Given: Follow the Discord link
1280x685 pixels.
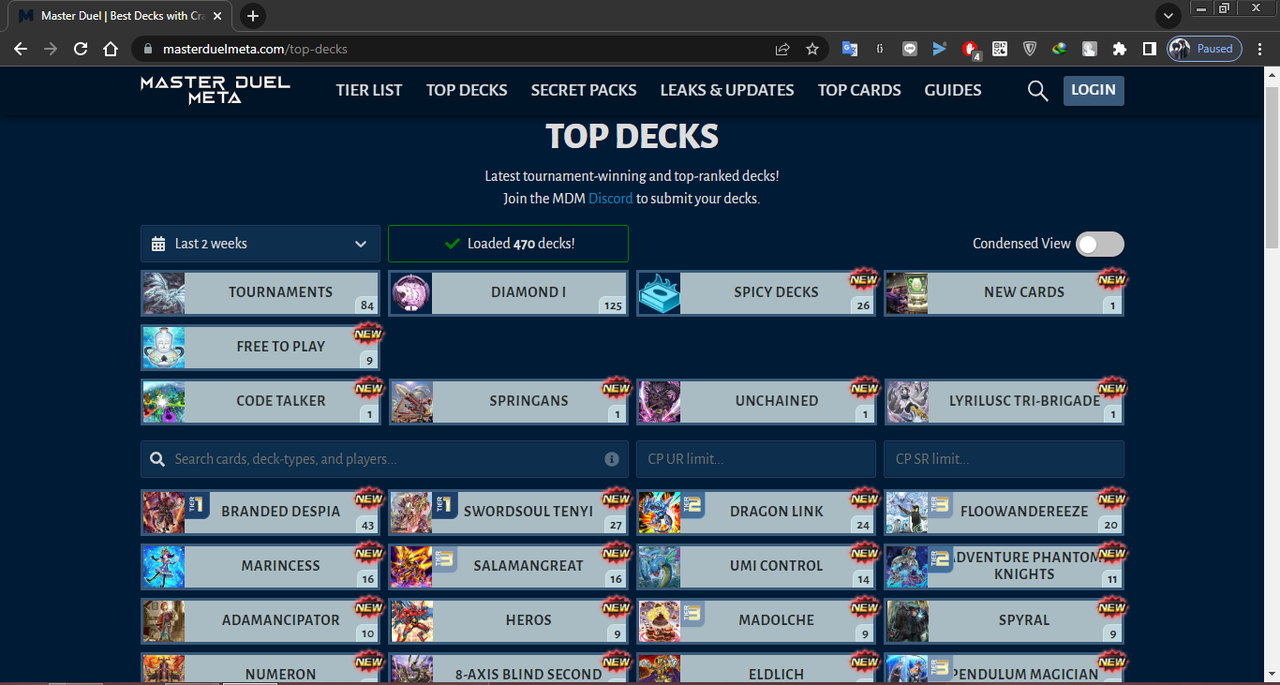Looking at the screenshot, I should (x=610, y=198).
